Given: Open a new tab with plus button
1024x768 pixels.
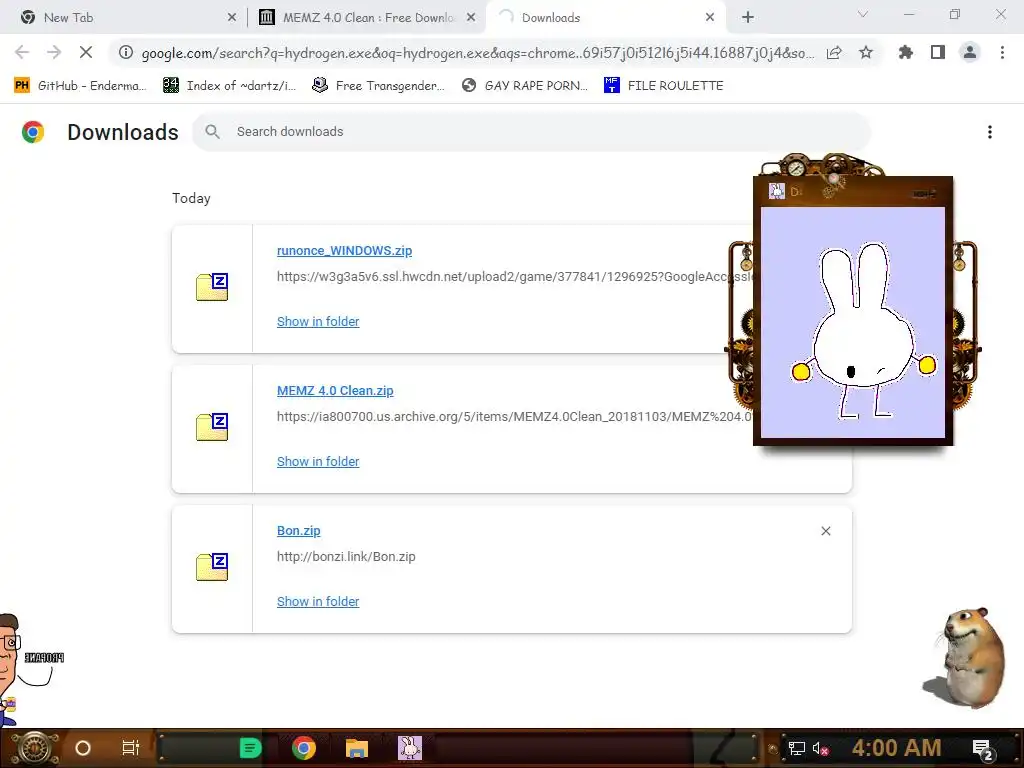Looking at the screenshot, I should (x=748, y=18).
